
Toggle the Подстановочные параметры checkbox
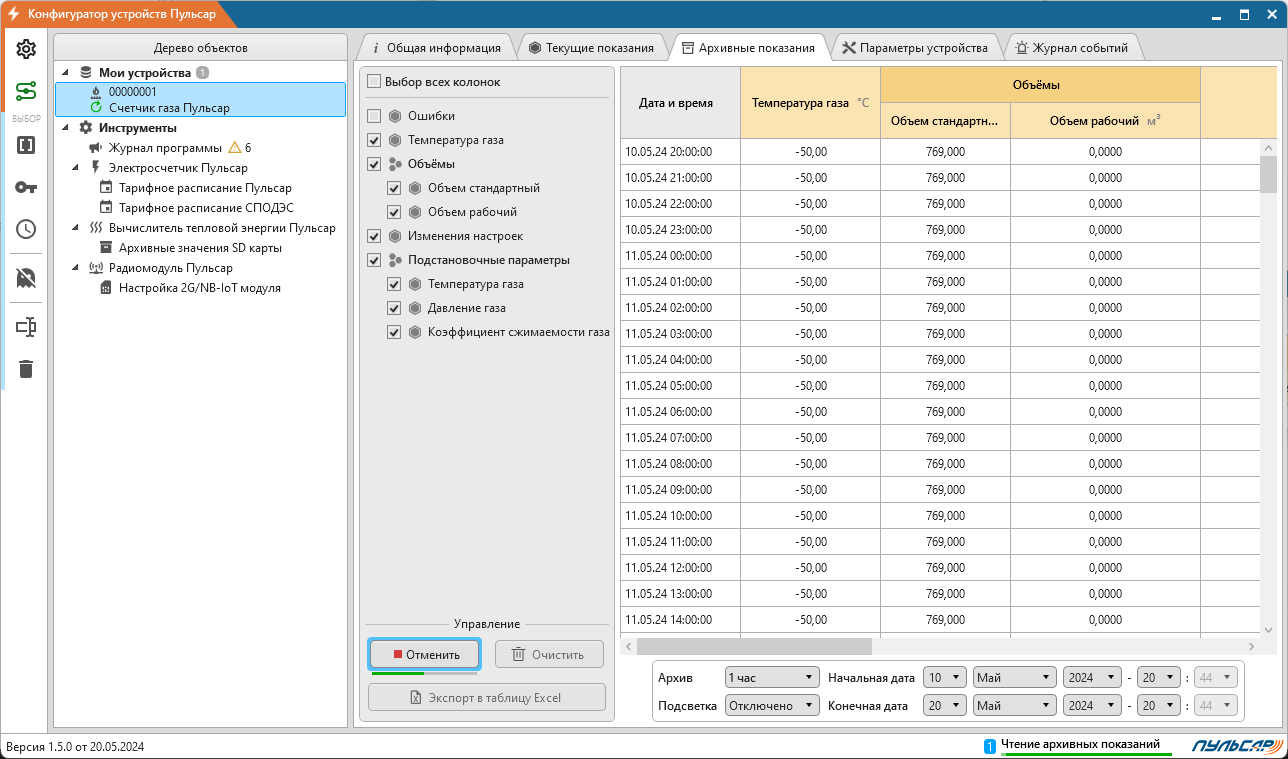point(374,260)
